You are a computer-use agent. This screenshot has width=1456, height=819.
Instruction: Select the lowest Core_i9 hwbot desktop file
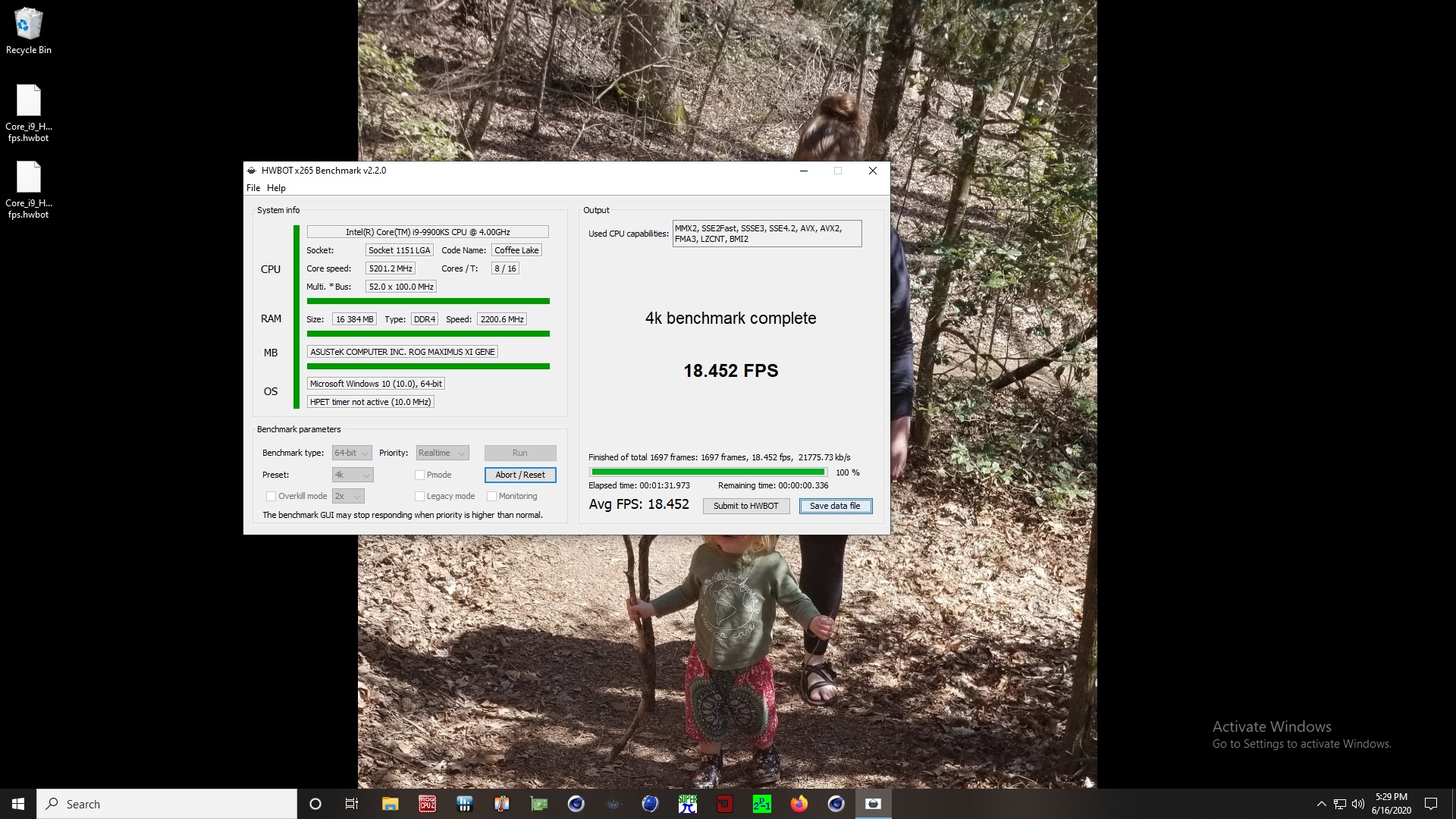coord(29,190)
